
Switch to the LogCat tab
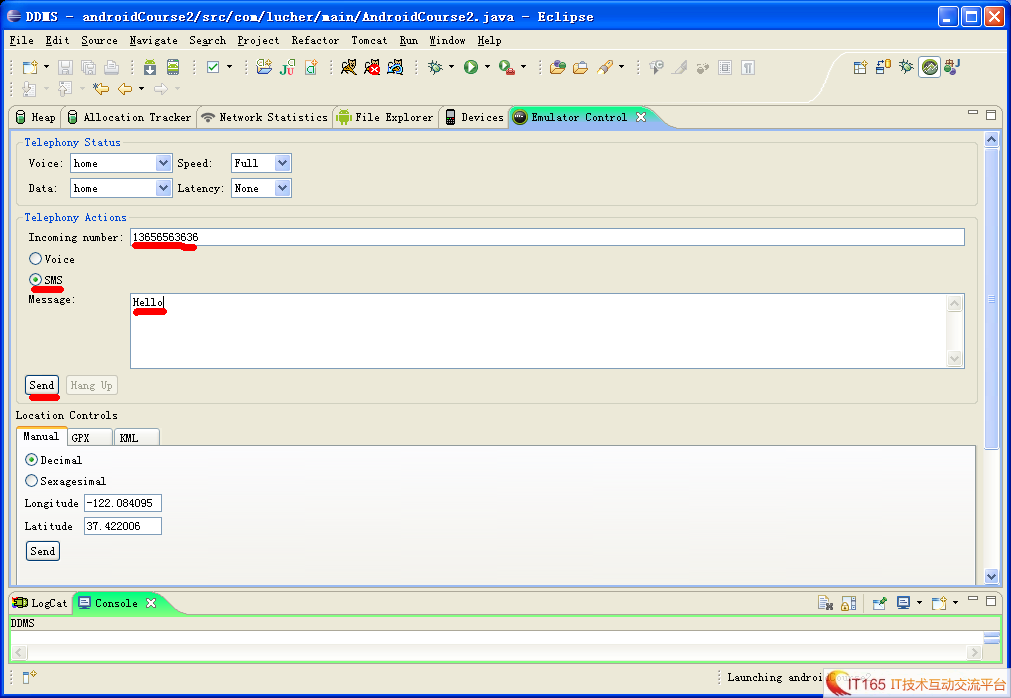point(40,603)
